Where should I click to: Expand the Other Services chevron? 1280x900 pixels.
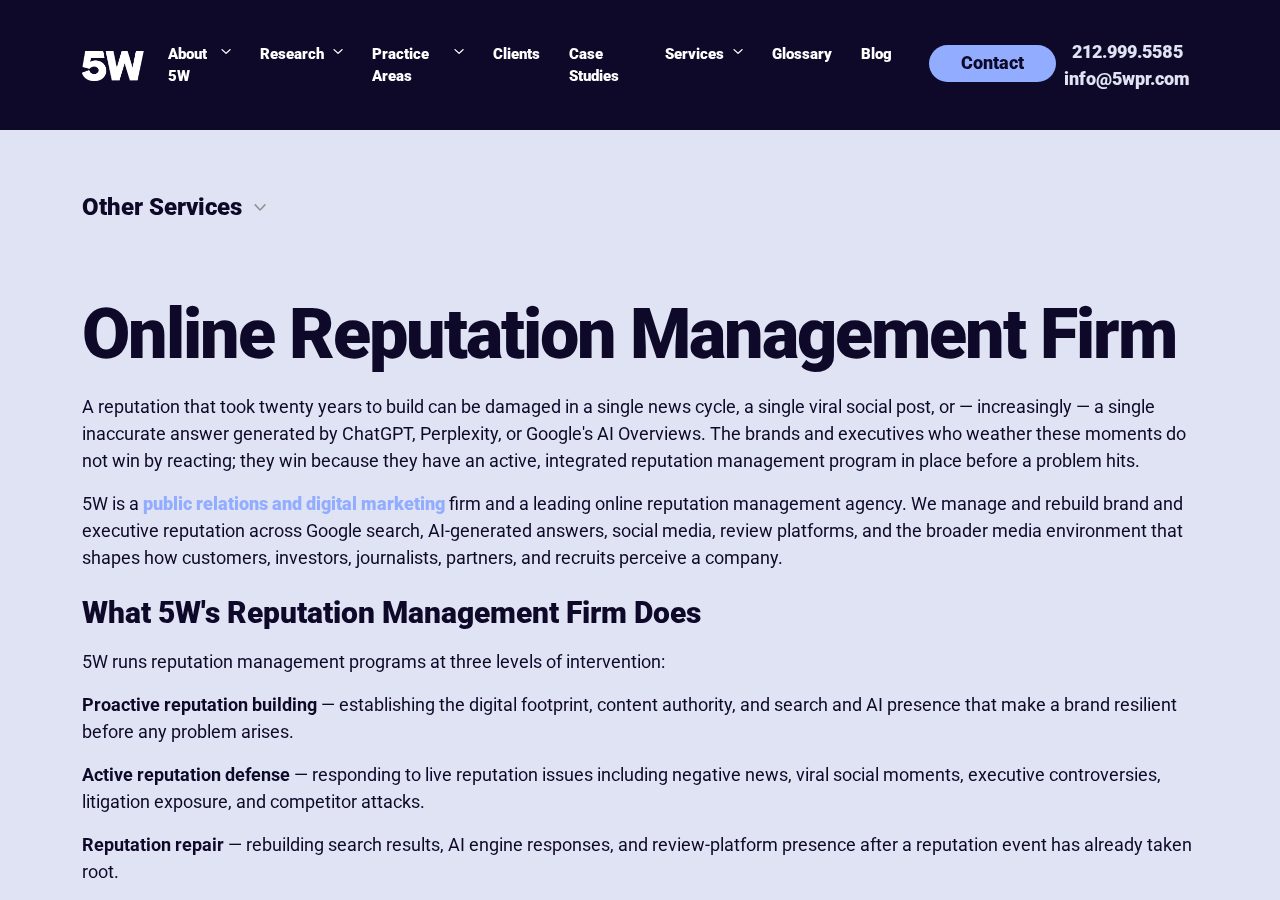tap(260, 208)
